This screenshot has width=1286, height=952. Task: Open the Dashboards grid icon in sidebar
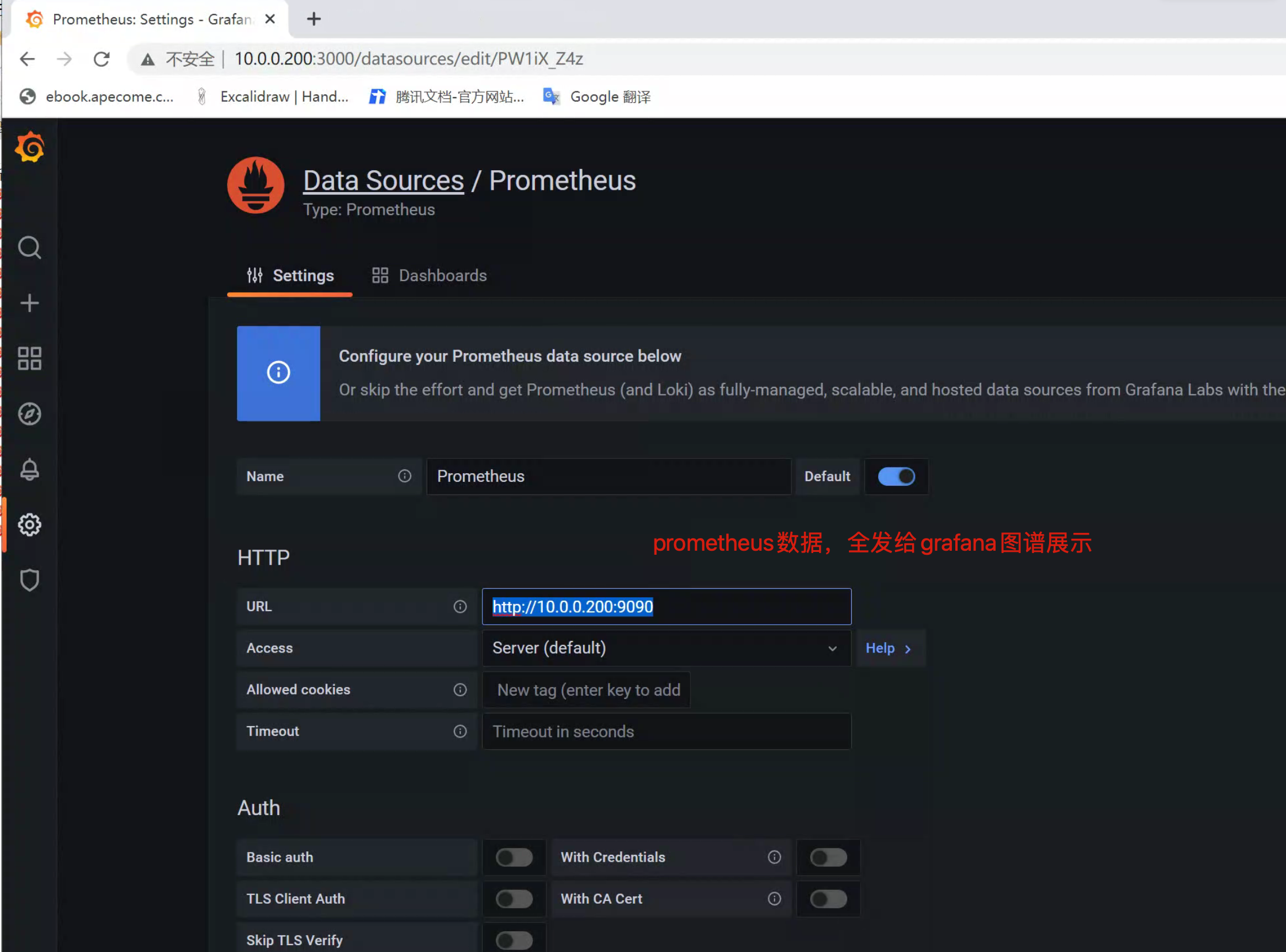click(x=29, y=359)
